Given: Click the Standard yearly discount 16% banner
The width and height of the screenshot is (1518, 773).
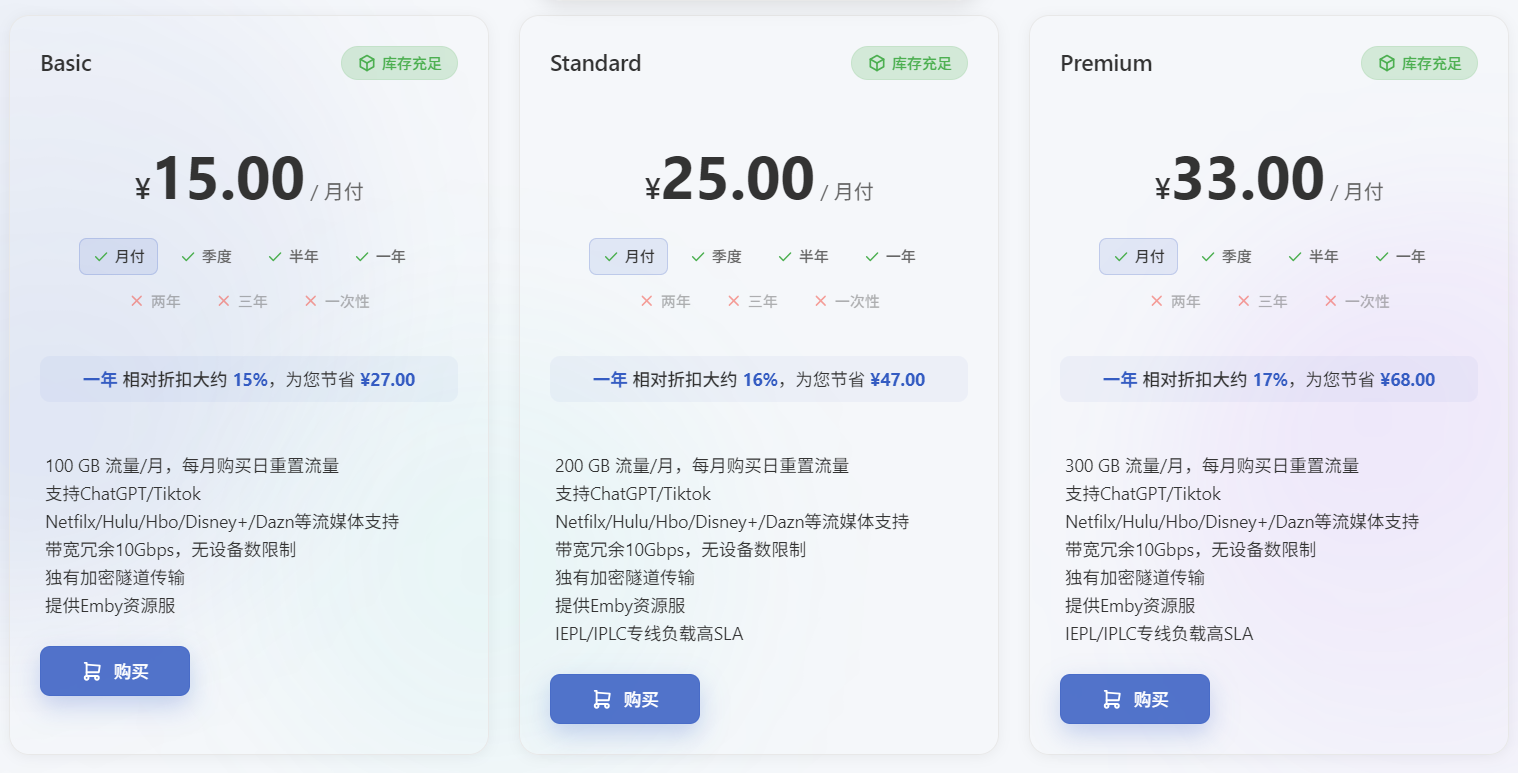Looking at the screenshot, I should point(759,380).
